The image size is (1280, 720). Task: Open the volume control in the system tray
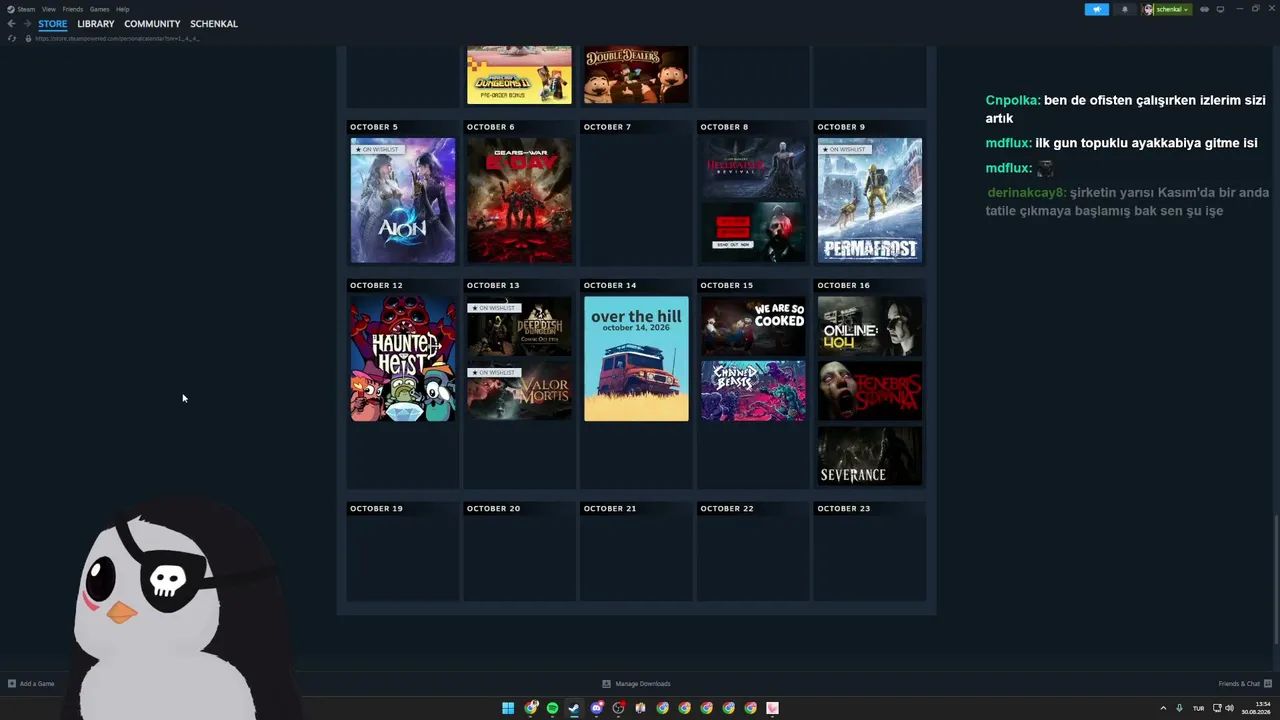(x=1229, y=708)
